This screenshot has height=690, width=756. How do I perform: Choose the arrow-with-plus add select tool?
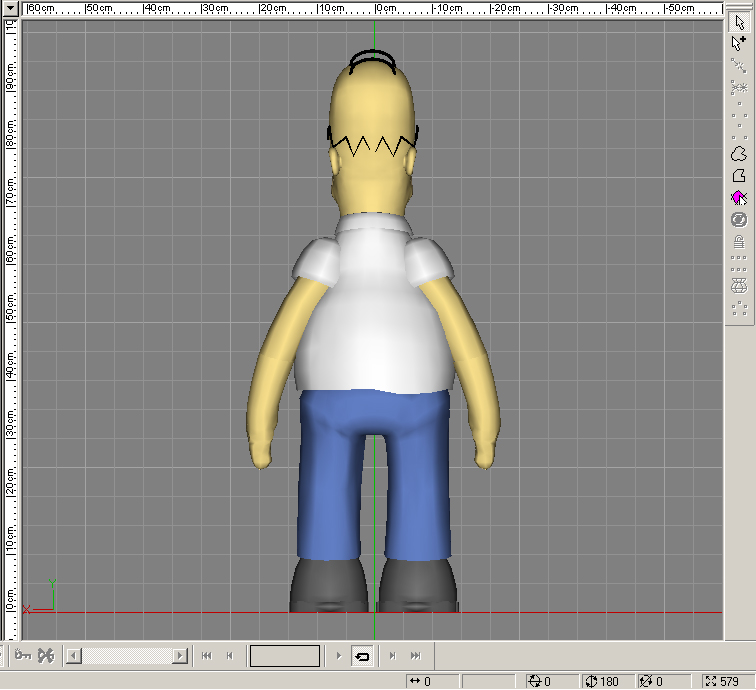click(x=739, y=43)
